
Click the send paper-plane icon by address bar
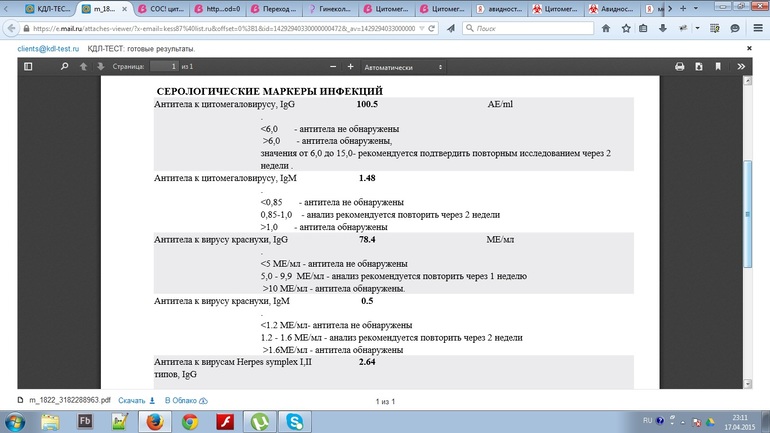(451, 28)
